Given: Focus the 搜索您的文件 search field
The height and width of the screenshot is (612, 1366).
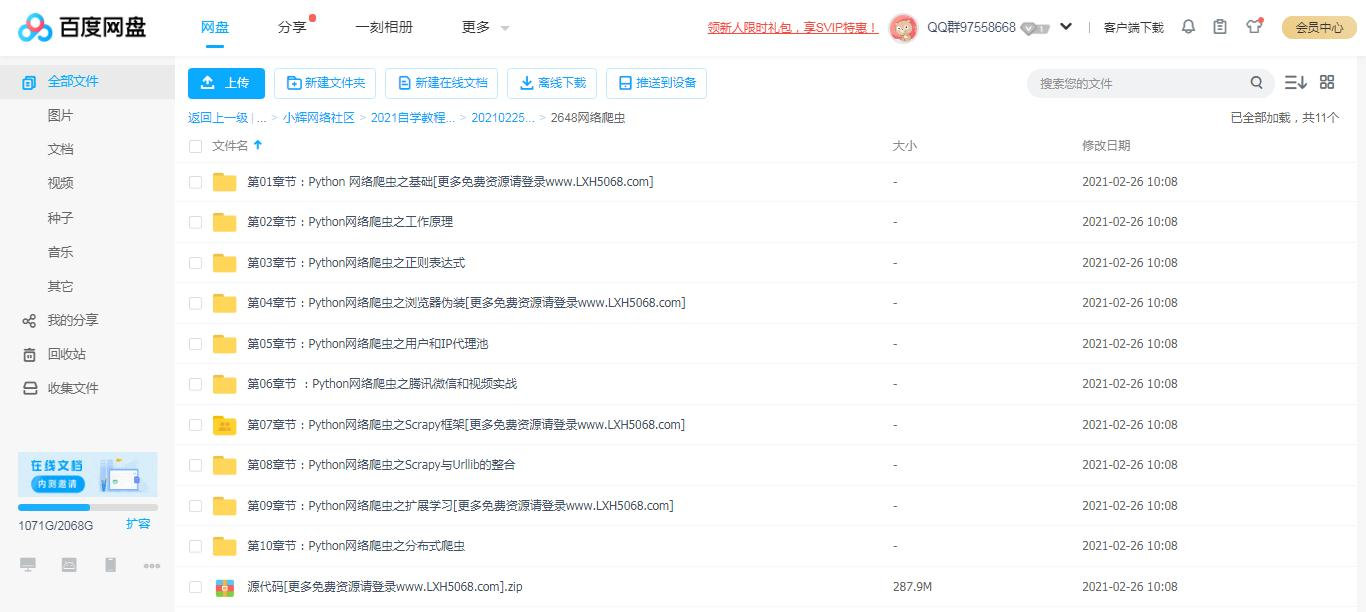Looking at the screenshot, I should click(x=1140, y=83).
